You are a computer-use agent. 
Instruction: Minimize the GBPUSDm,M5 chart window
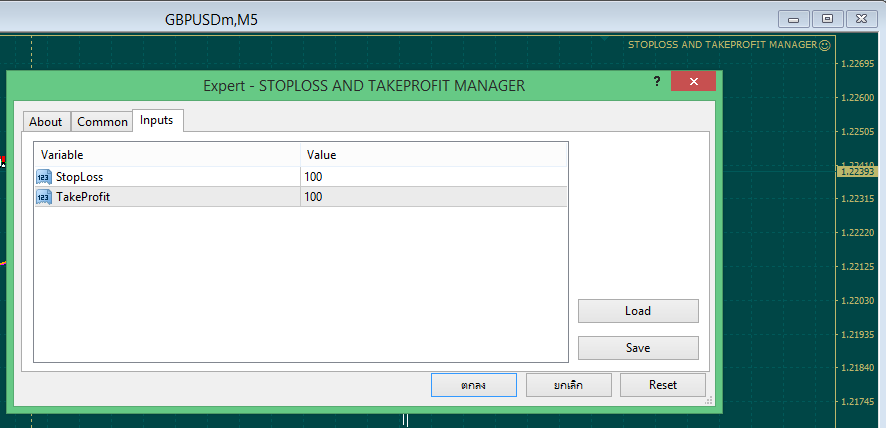(793, 19)
